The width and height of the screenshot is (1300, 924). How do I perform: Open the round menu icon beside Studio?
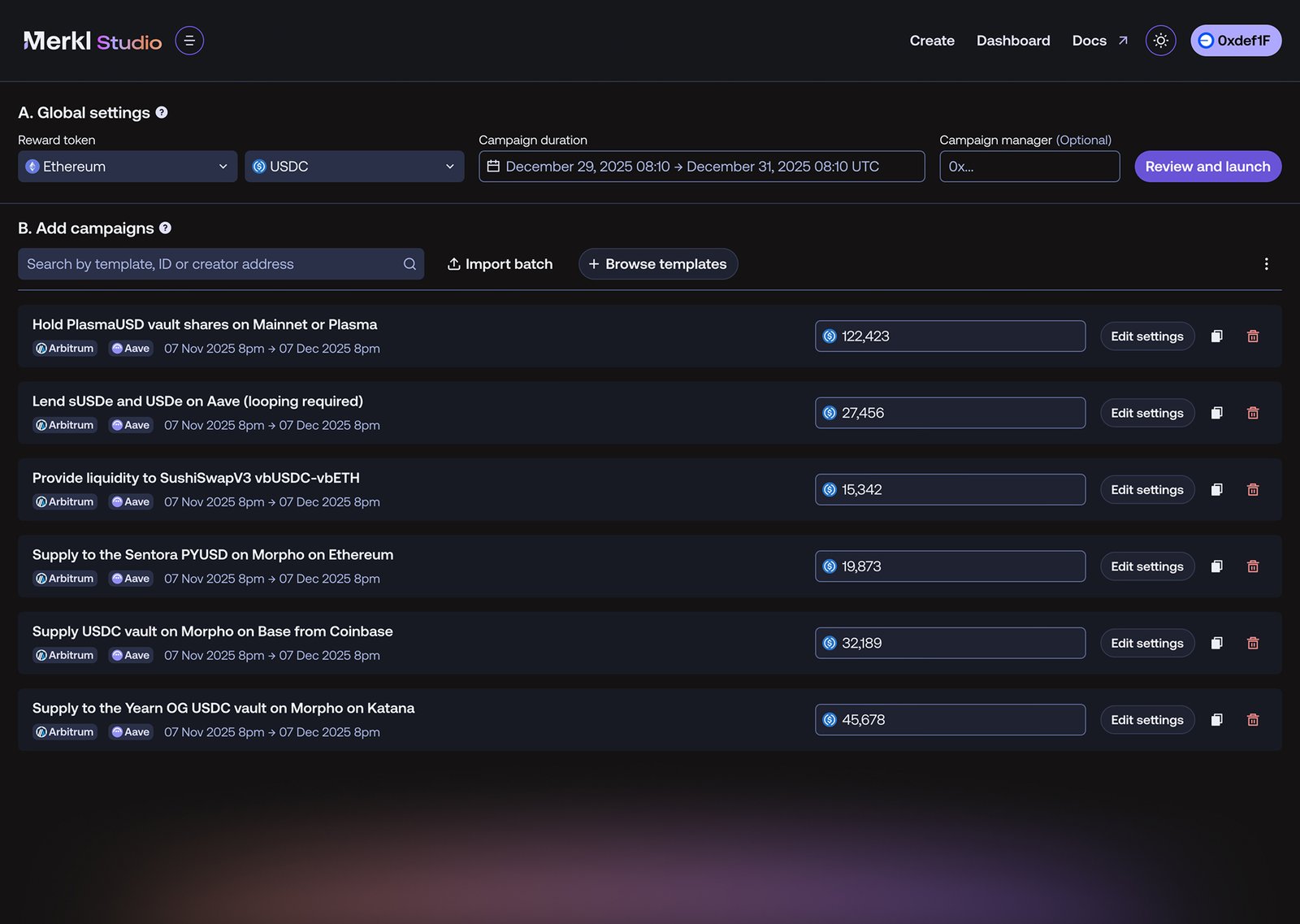point(189,41)
